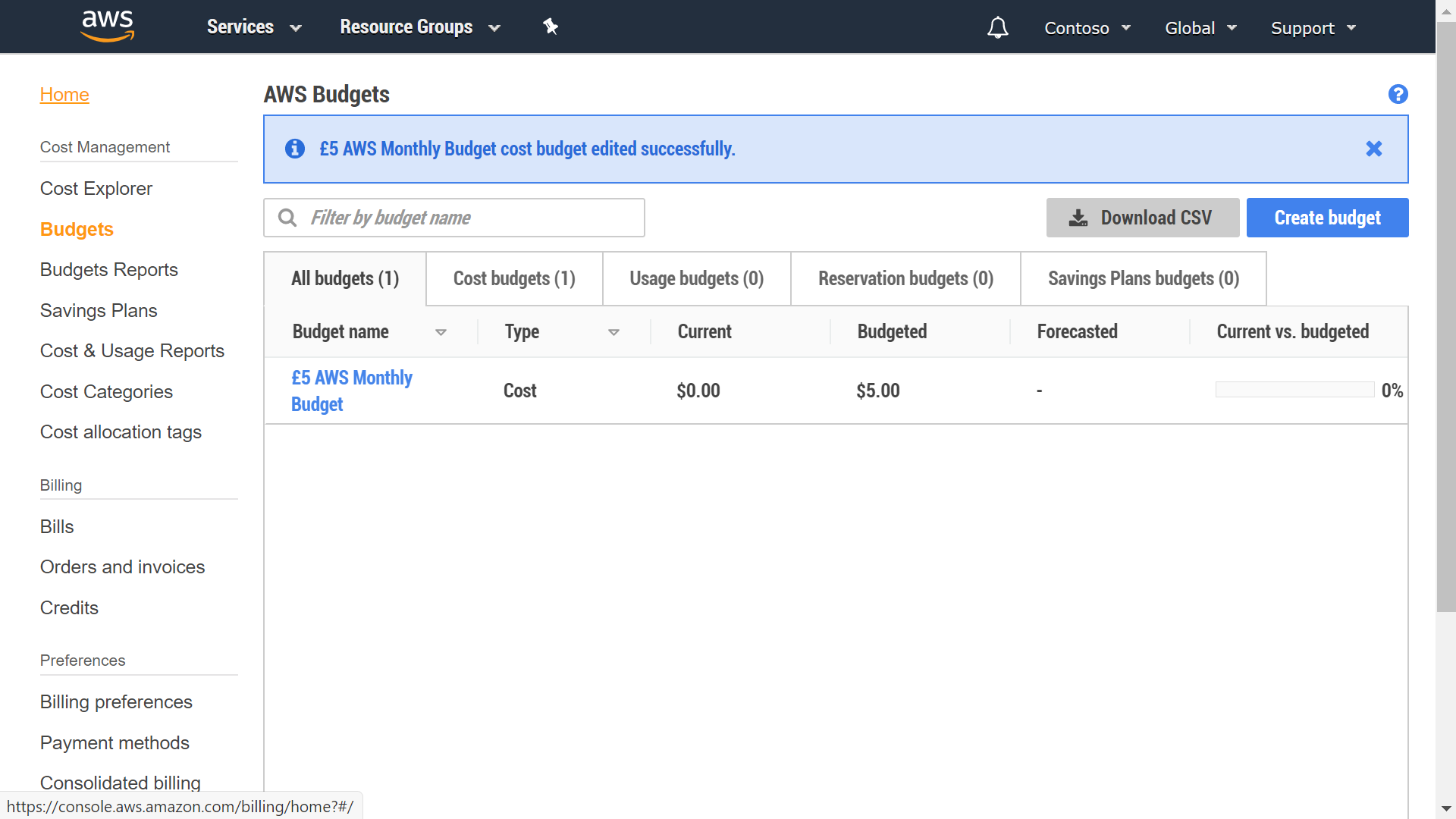
Task: Open Billing preferences
Action: pyautogui.click(x=116, y=701)
